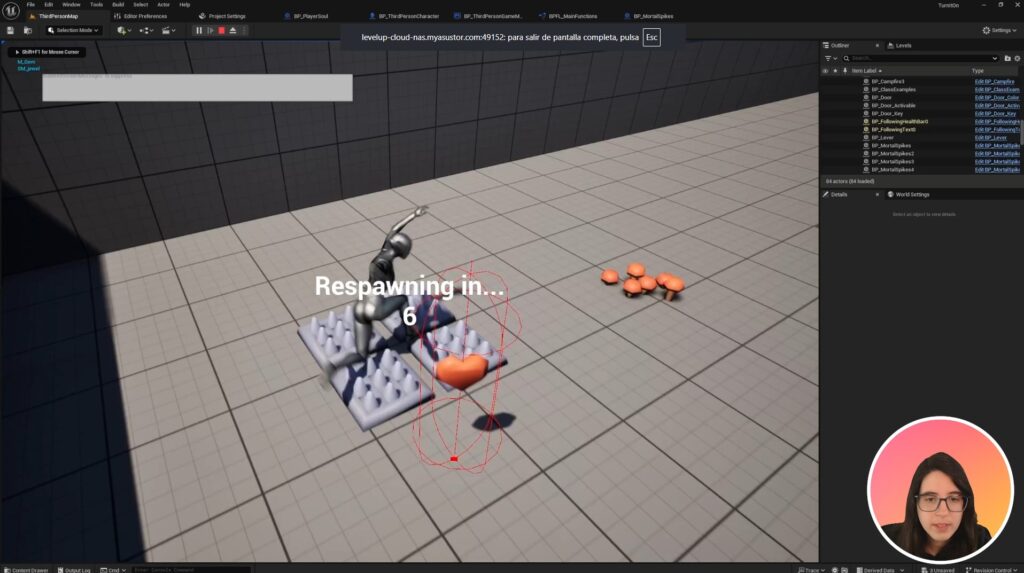Open the Help menu
The image size is (1024, 573).
tap(185, 5)
